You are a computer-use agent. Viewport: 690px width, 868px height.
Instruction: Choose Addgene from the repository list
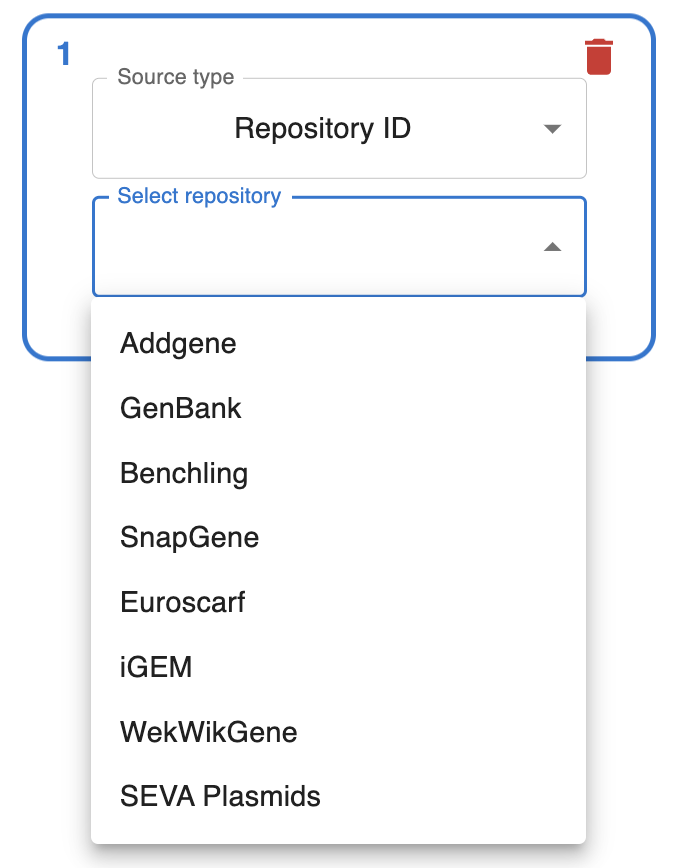178,343
